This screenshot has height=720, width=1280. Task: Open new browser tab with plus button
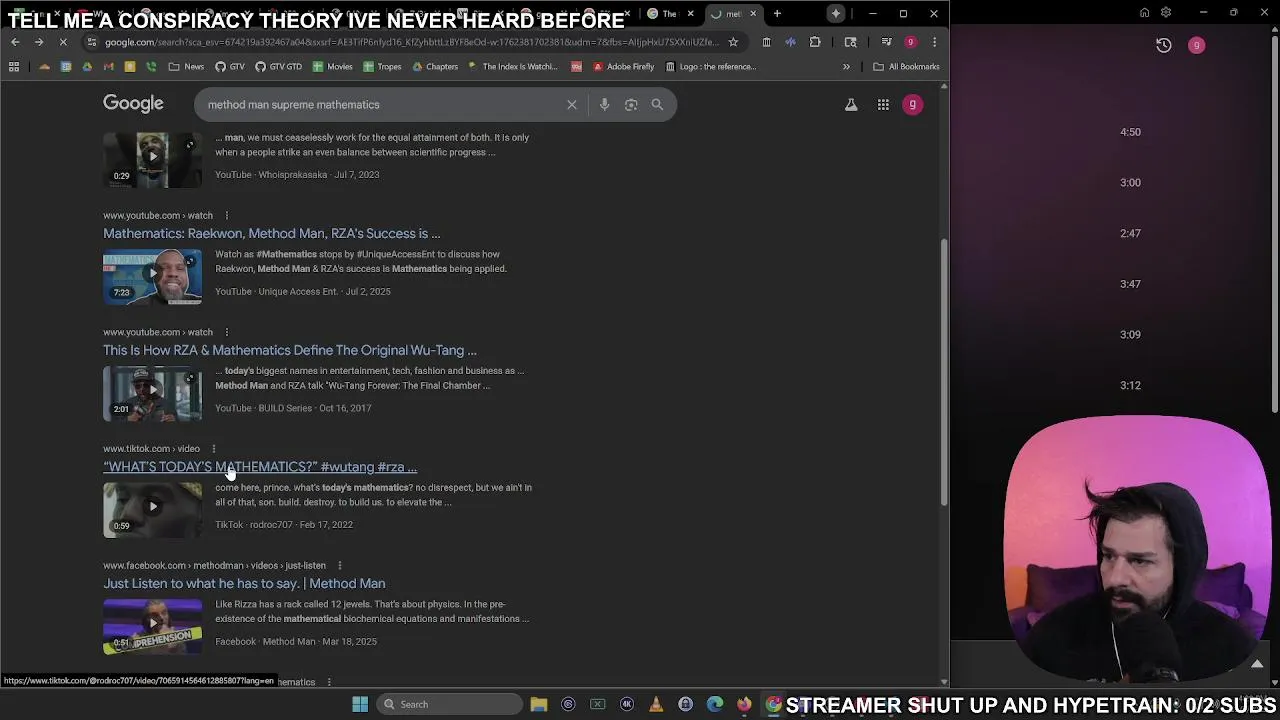tap(777, 14)
